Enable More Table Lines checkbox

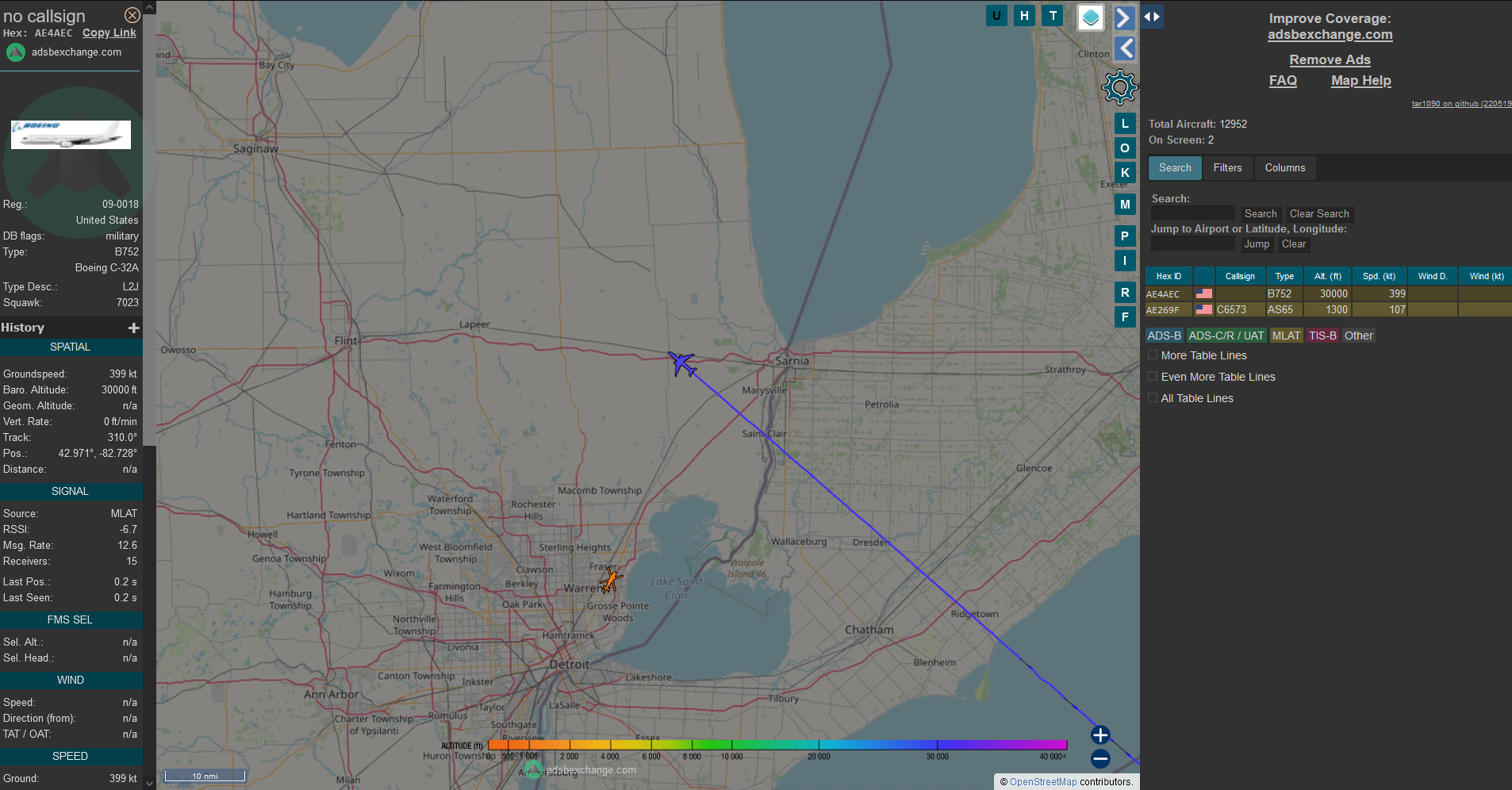click(1153, 355)
